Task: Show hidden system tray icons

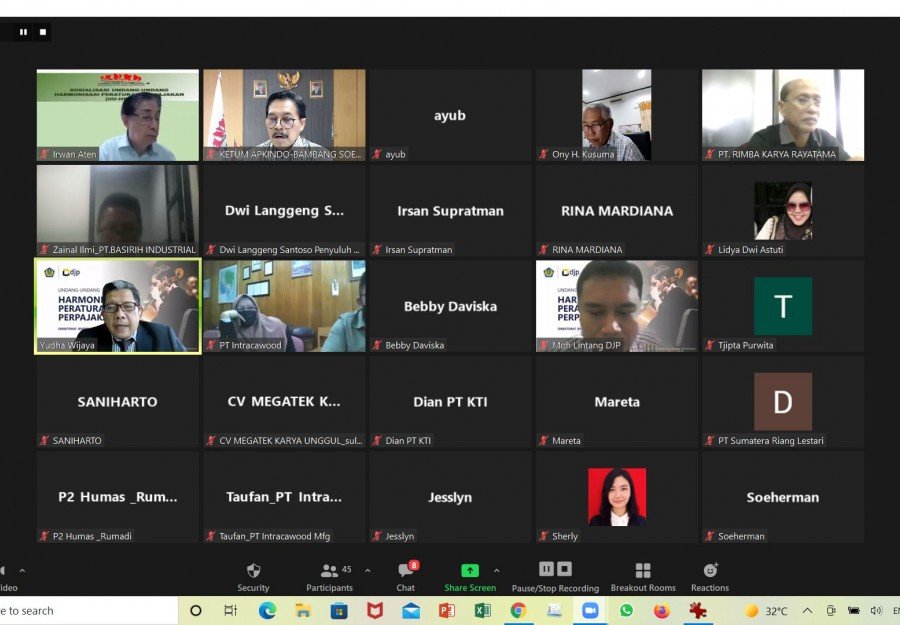Action: click(x=807, y=611)
